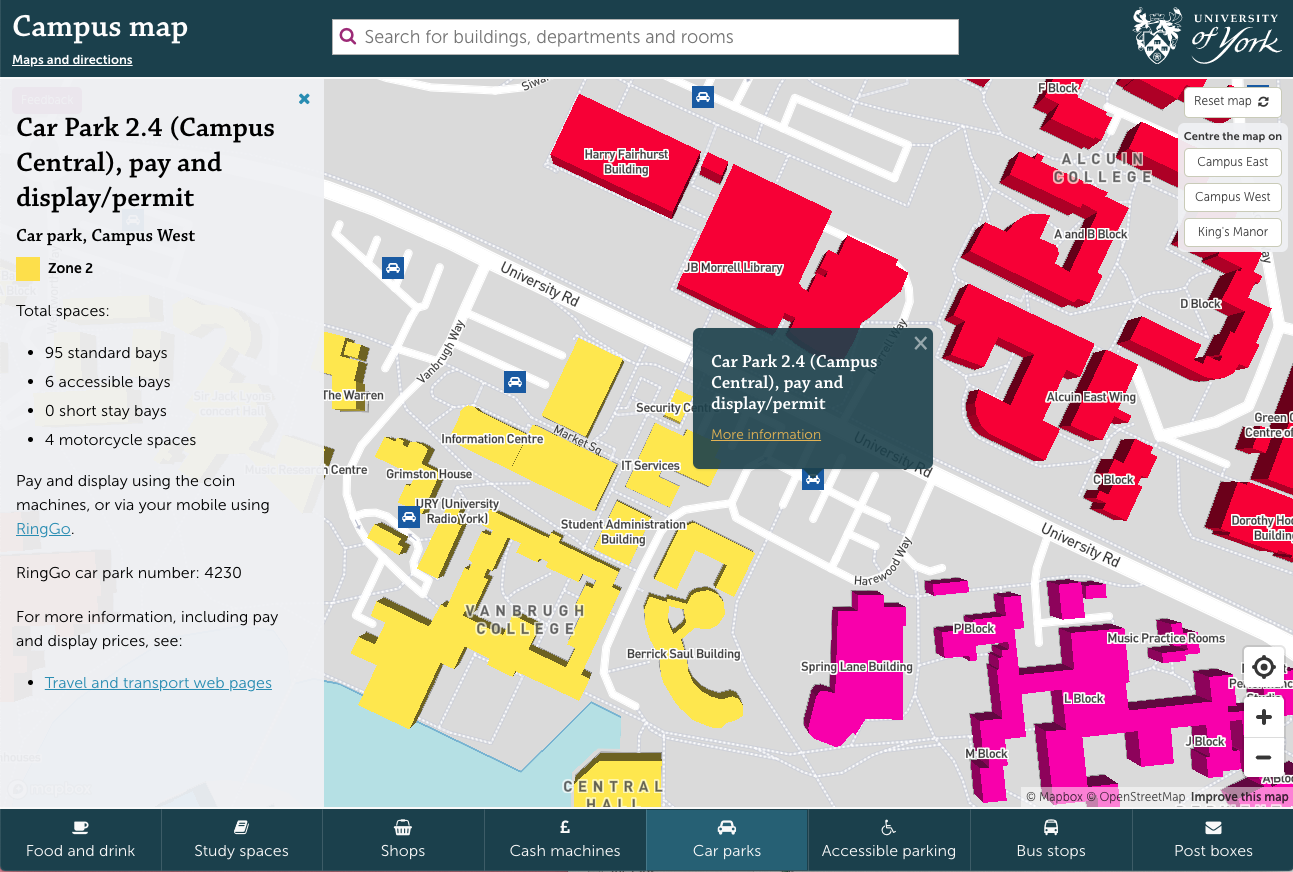Open the RingGo link
1293x872 pixels.
pyautogui.click(x=43, y=529)
